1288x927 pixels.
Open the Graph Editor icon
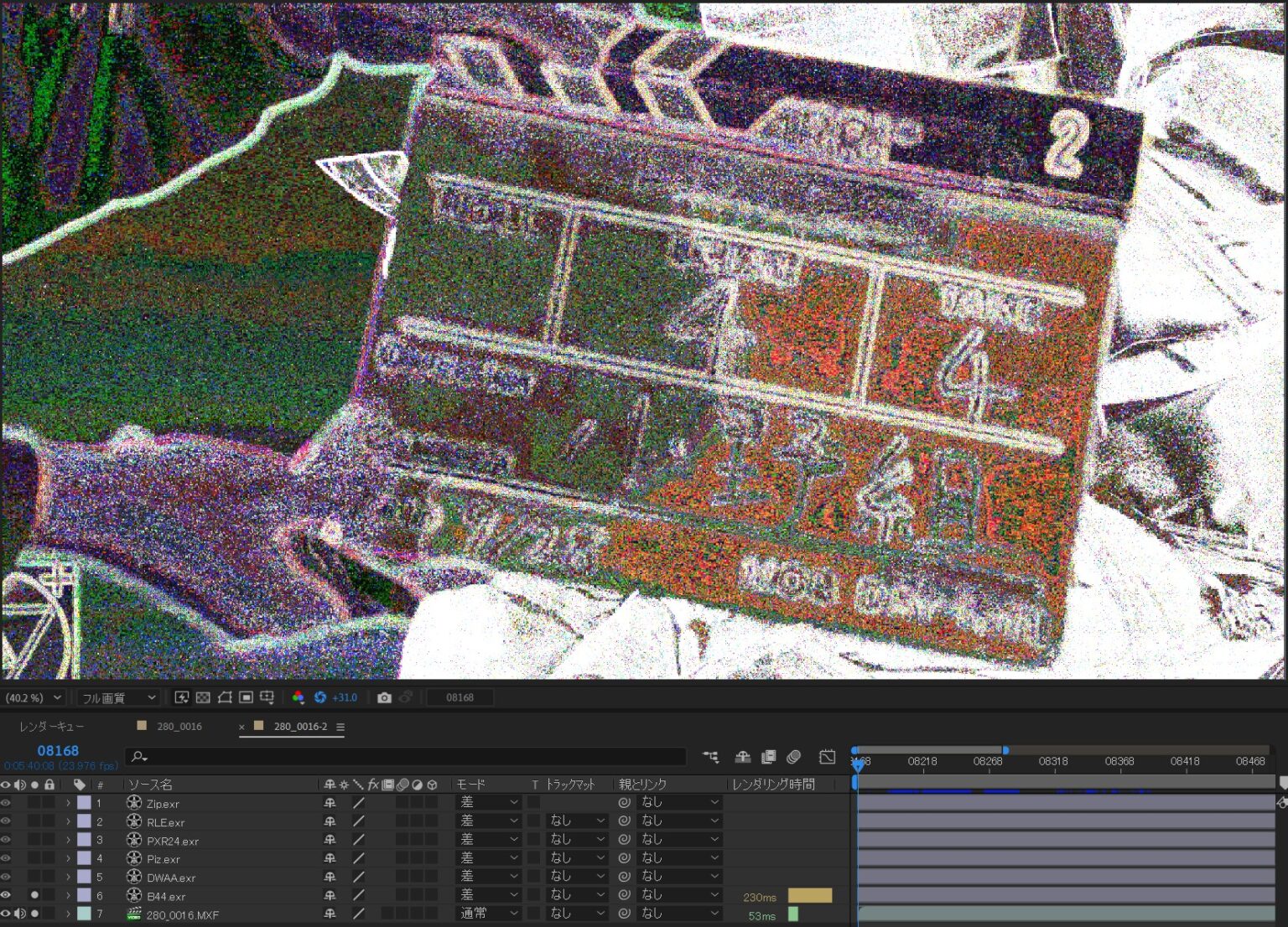point(827,757)
